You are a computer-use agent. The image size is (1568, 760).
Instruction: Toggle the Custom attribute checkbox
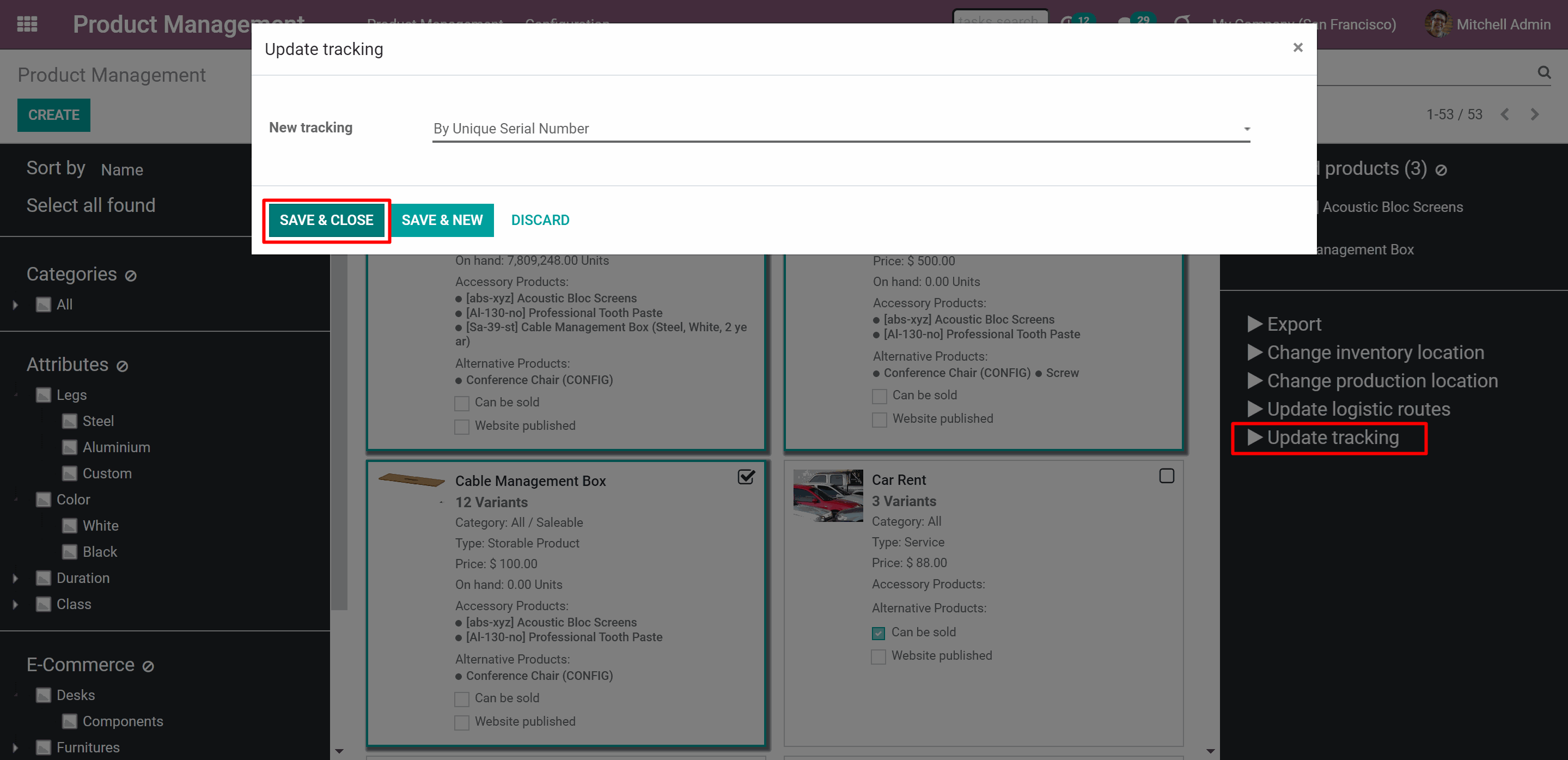pyautogui.click(x=70, y=474)
